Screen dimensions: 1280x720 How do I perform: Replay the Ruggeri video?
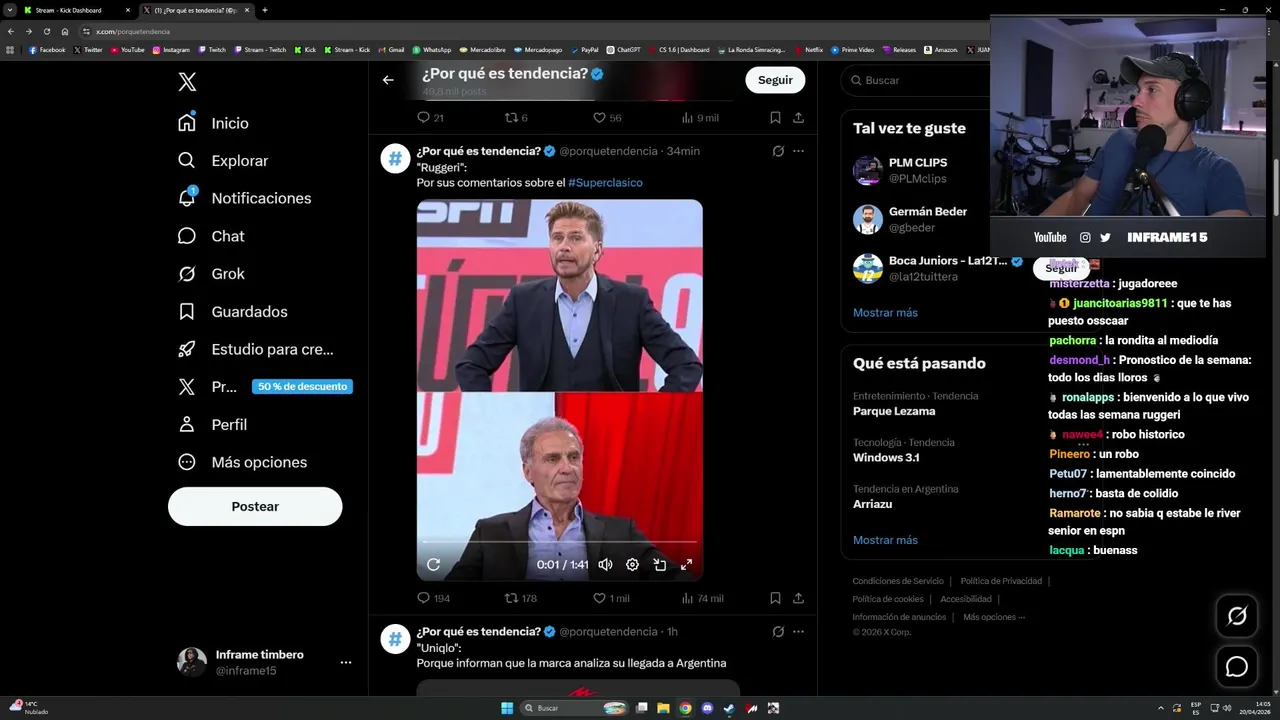point(433,564)
